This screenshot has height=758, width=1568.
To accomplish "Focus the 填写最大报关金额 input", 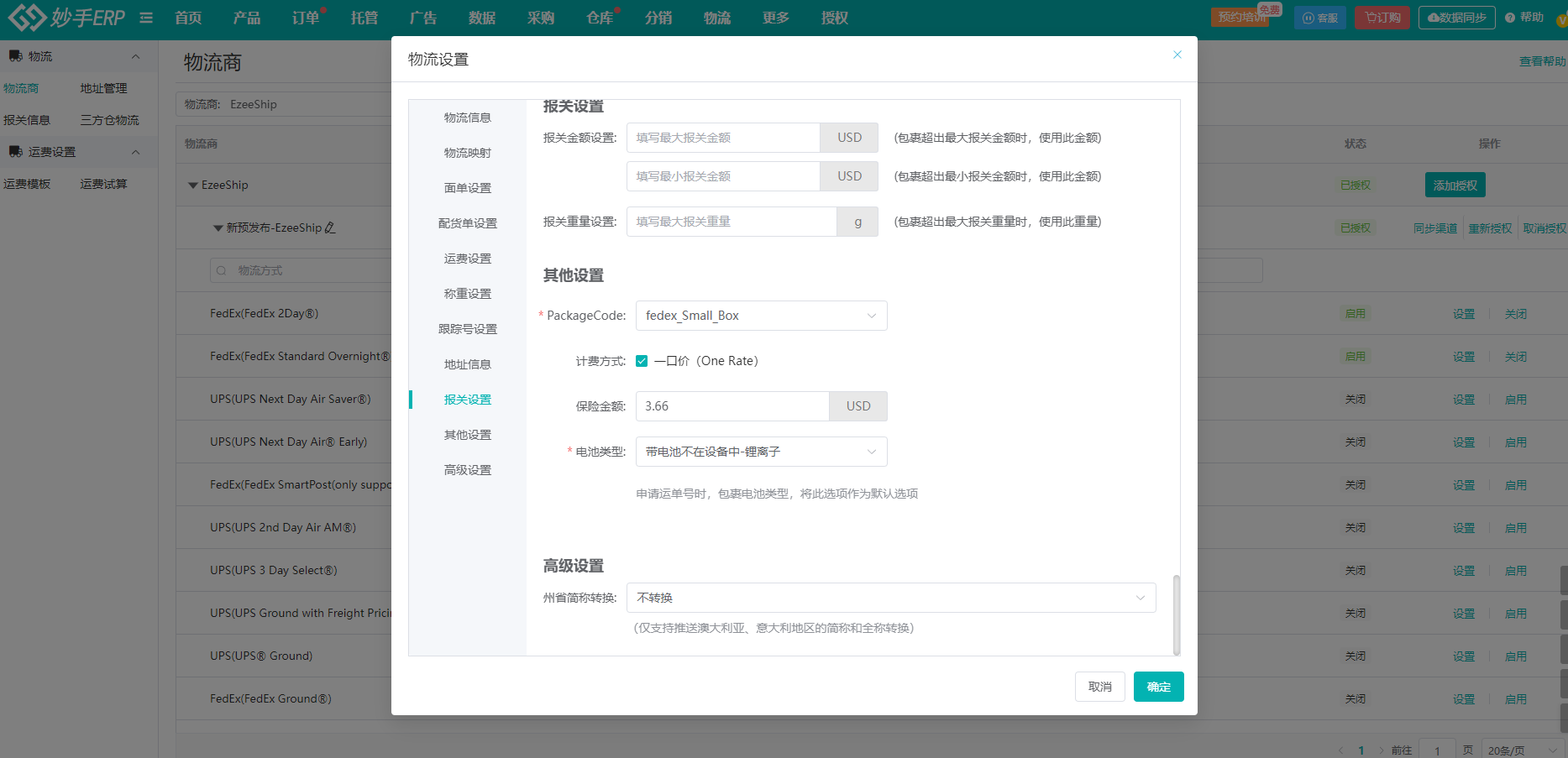I will point(723,138).
